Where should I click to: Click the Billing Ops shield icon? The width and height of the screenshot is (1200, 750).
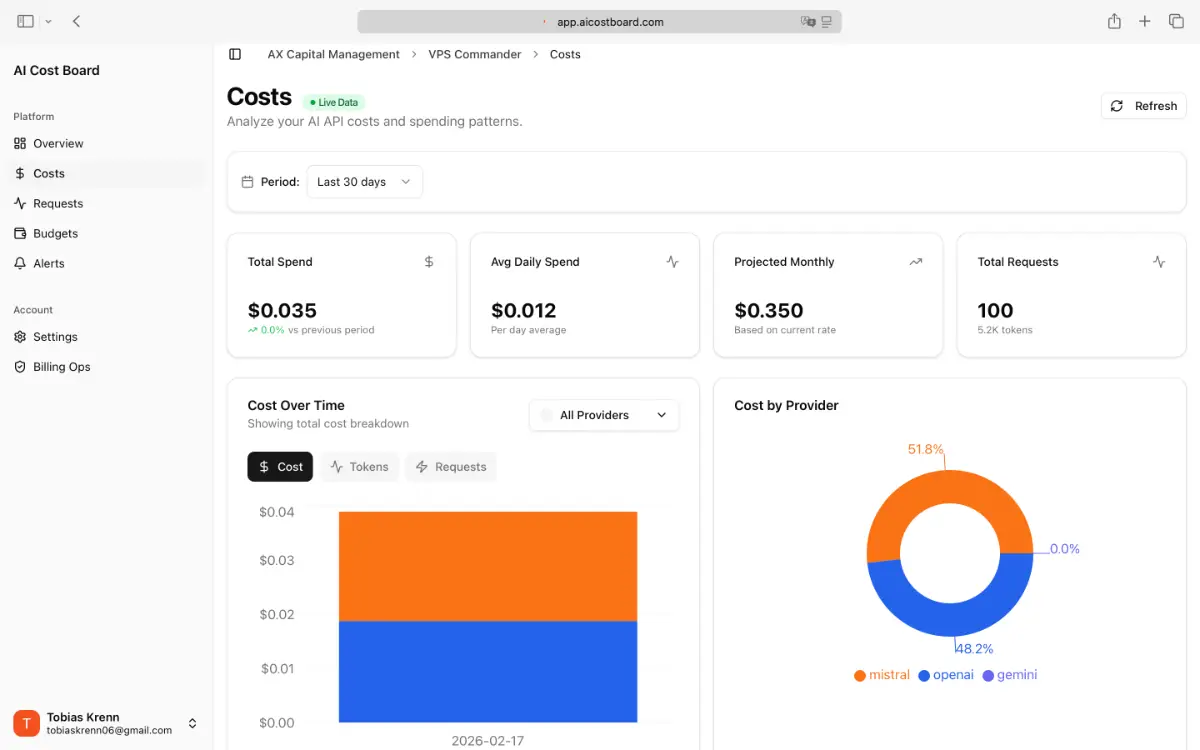click(x=20, y=367)
